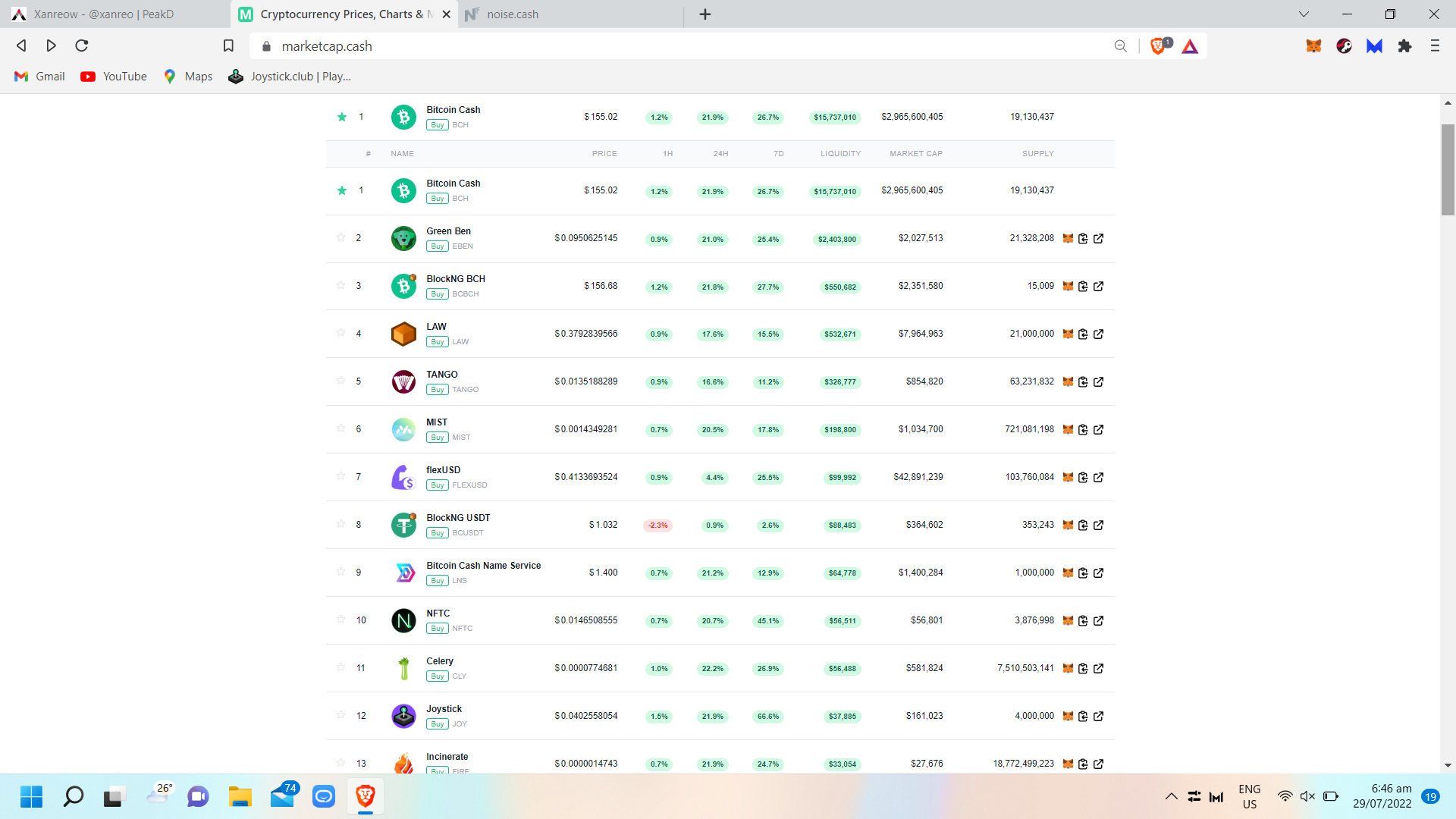Star the LAW token
The height and width of the screenshot is (819, 1456).
[340, 333]
